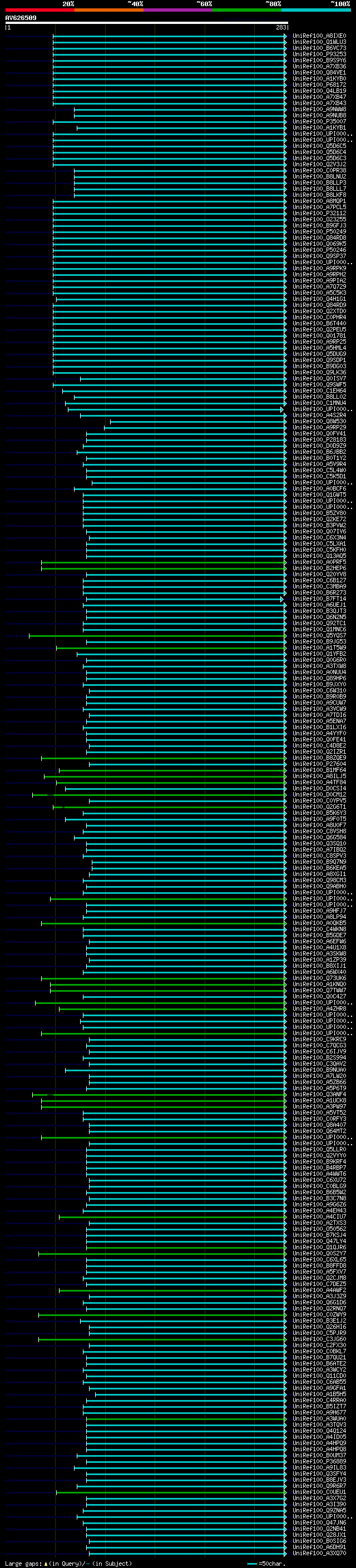Select the UniRef100_A8MQP1 label
The image size is (356, 1568).
pos(319,201)
